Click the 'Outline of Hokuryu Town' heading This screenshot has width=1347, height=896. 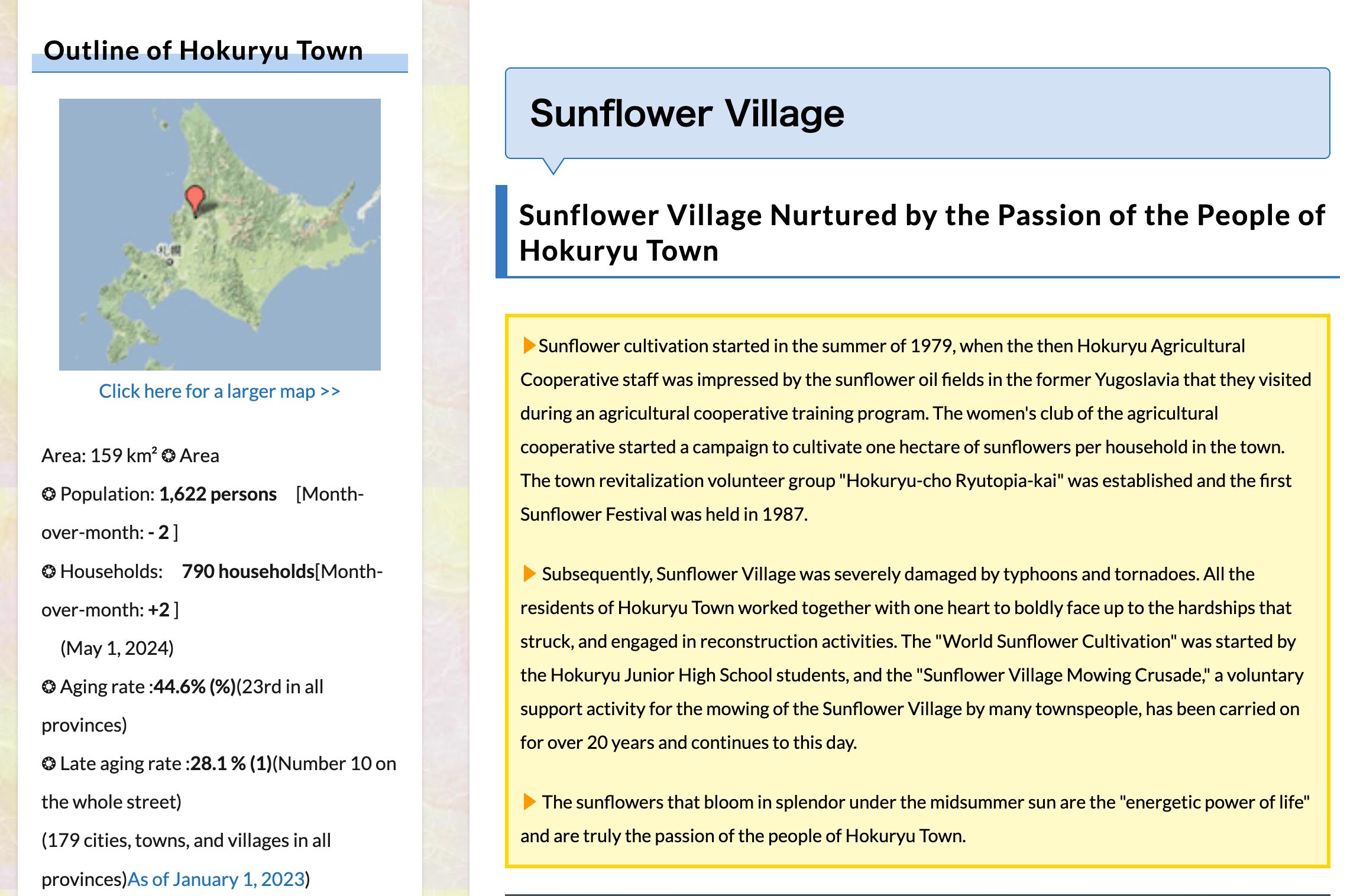click(203, 51)
